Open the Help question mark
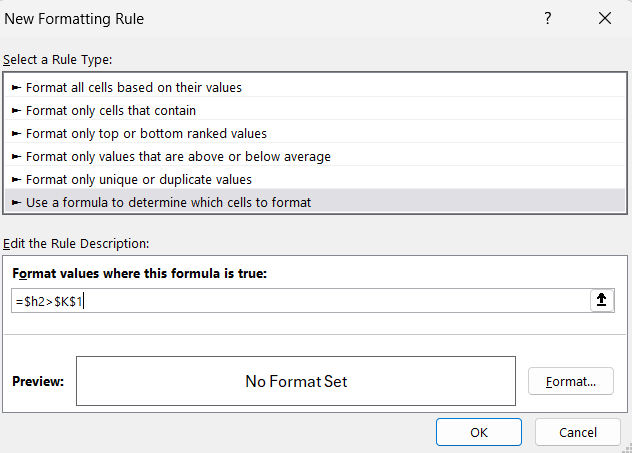This screenshot has height=453, width=632. (547, 18)
